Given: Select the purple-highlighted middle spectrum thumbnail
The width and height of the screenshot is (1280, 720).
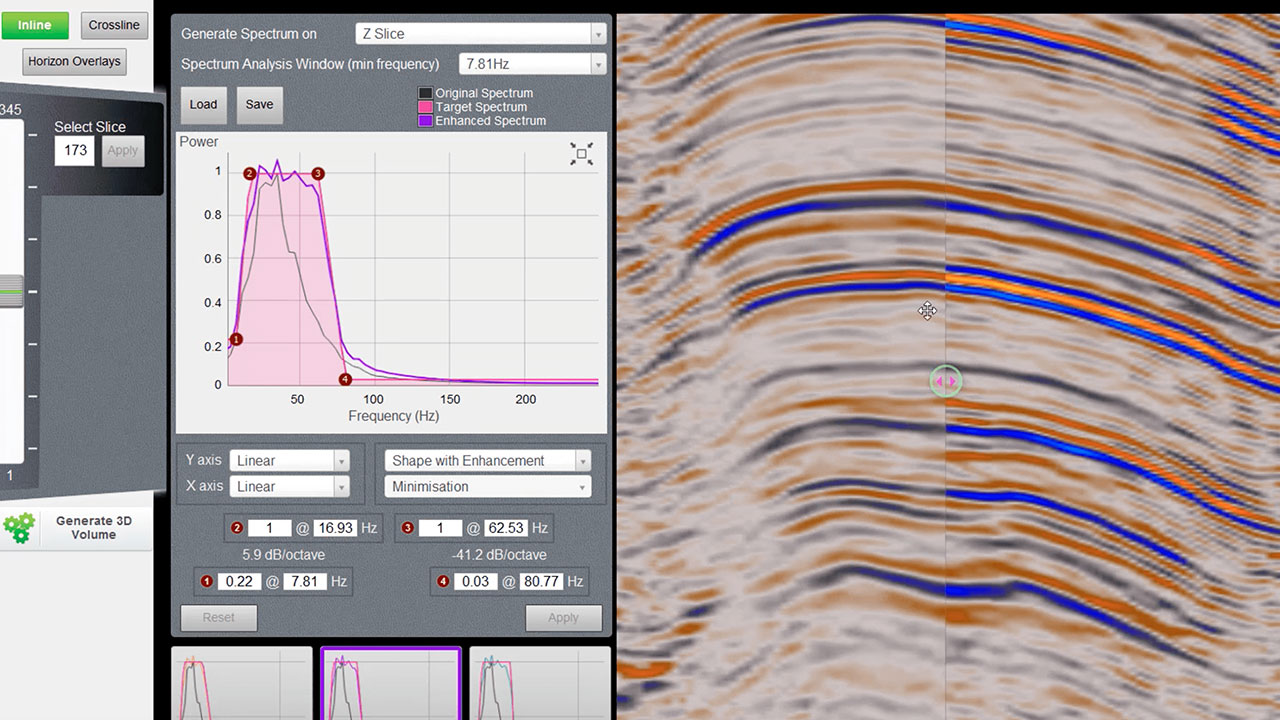Looking at the screenshot, I should (x=390, y=683).
